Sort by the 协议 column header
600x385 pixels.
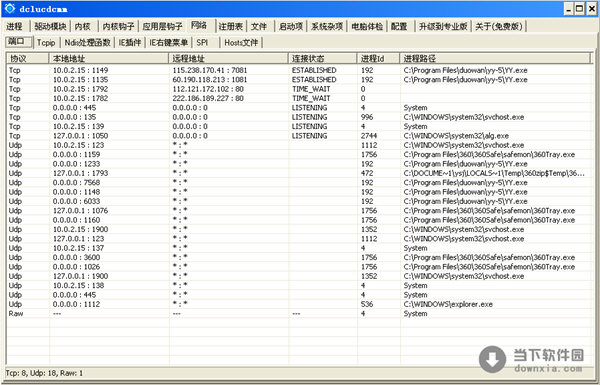tap(28, 59)
